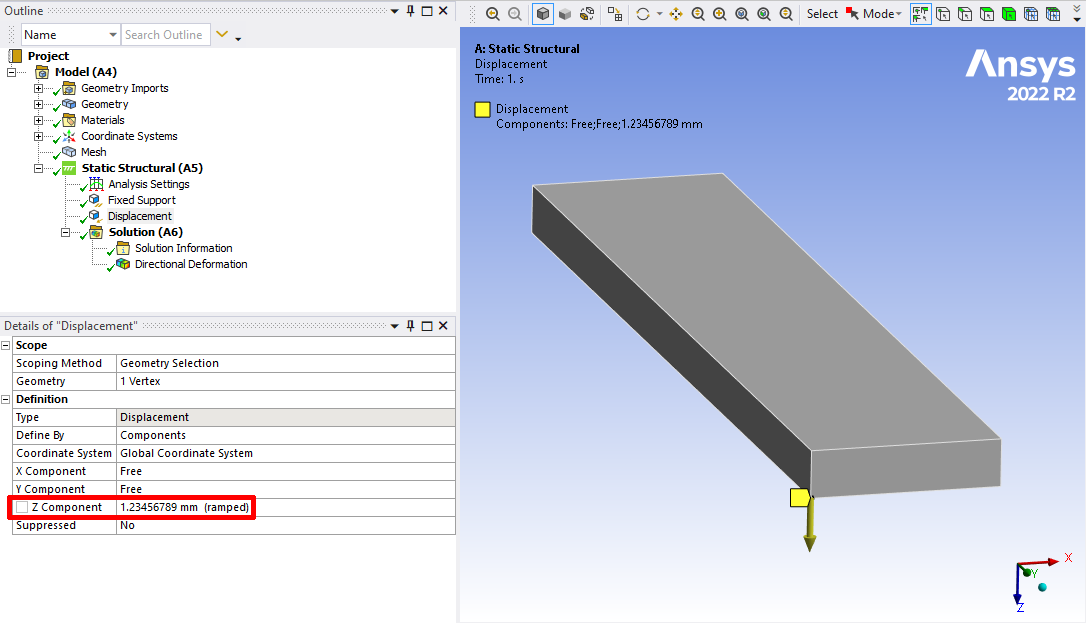This screenshot has width=1086, height=623.
Task: Enable shaded exterior and edges display
Action: pyautogui.click(x=543, y=14)
